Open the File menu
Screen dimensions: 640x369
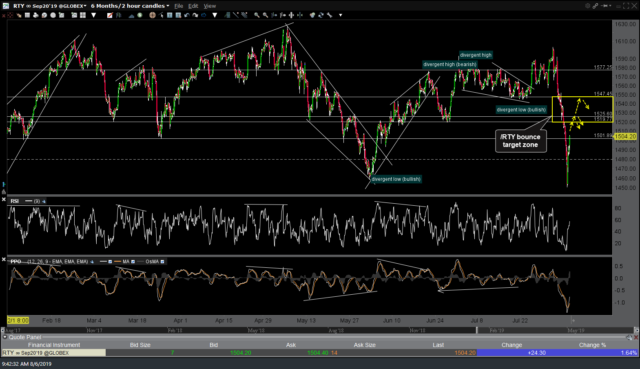pyautogui.click(x=178, y=6)
